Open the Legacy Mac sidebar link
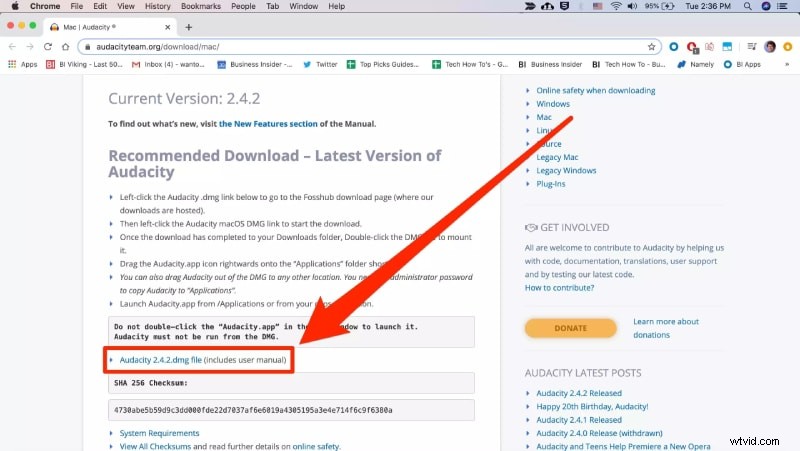 pyautogui.click(x=557, y=157)
